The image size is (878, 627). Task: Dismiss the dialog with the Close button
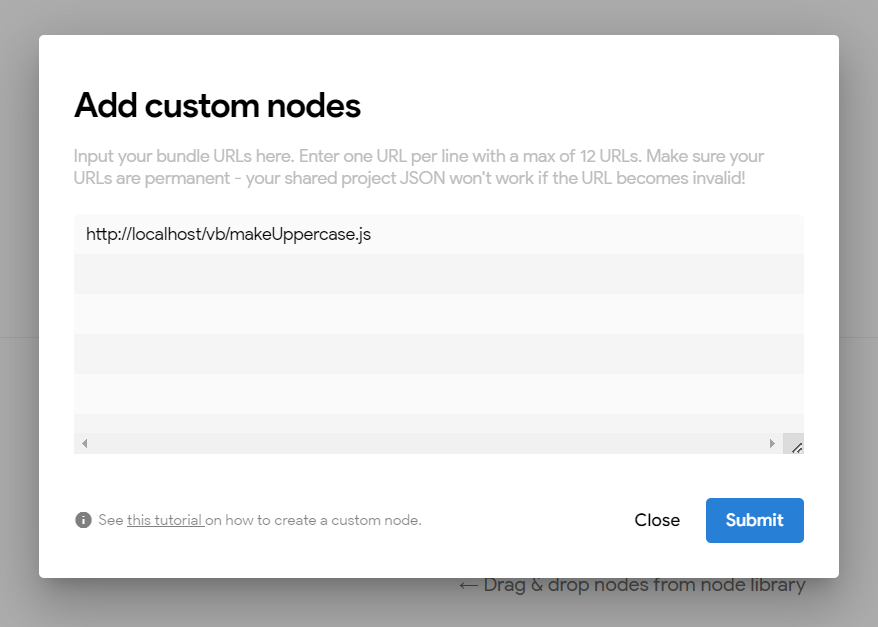657,520
